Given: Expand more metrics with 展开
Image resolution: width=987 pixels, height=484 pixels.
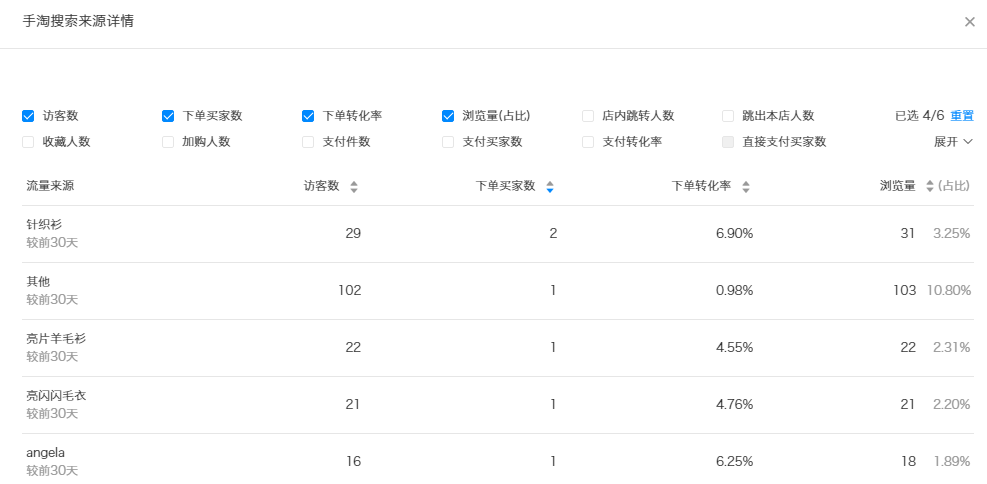Looking at the screenshot, I should pos(953,142).
